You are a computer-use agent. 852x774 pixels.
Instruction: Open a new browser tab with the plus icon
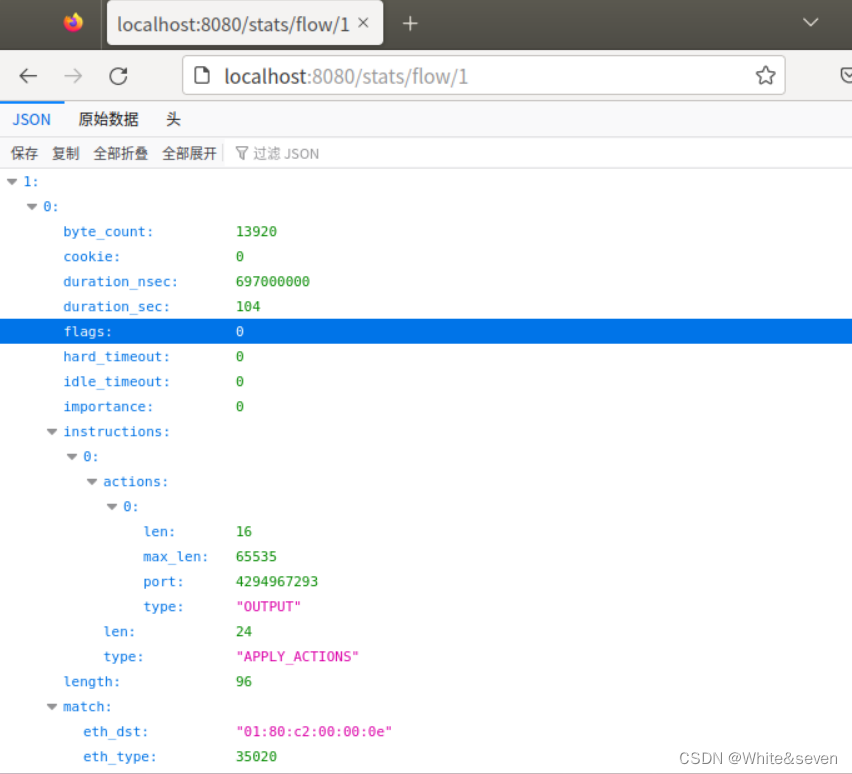point(410,23)
